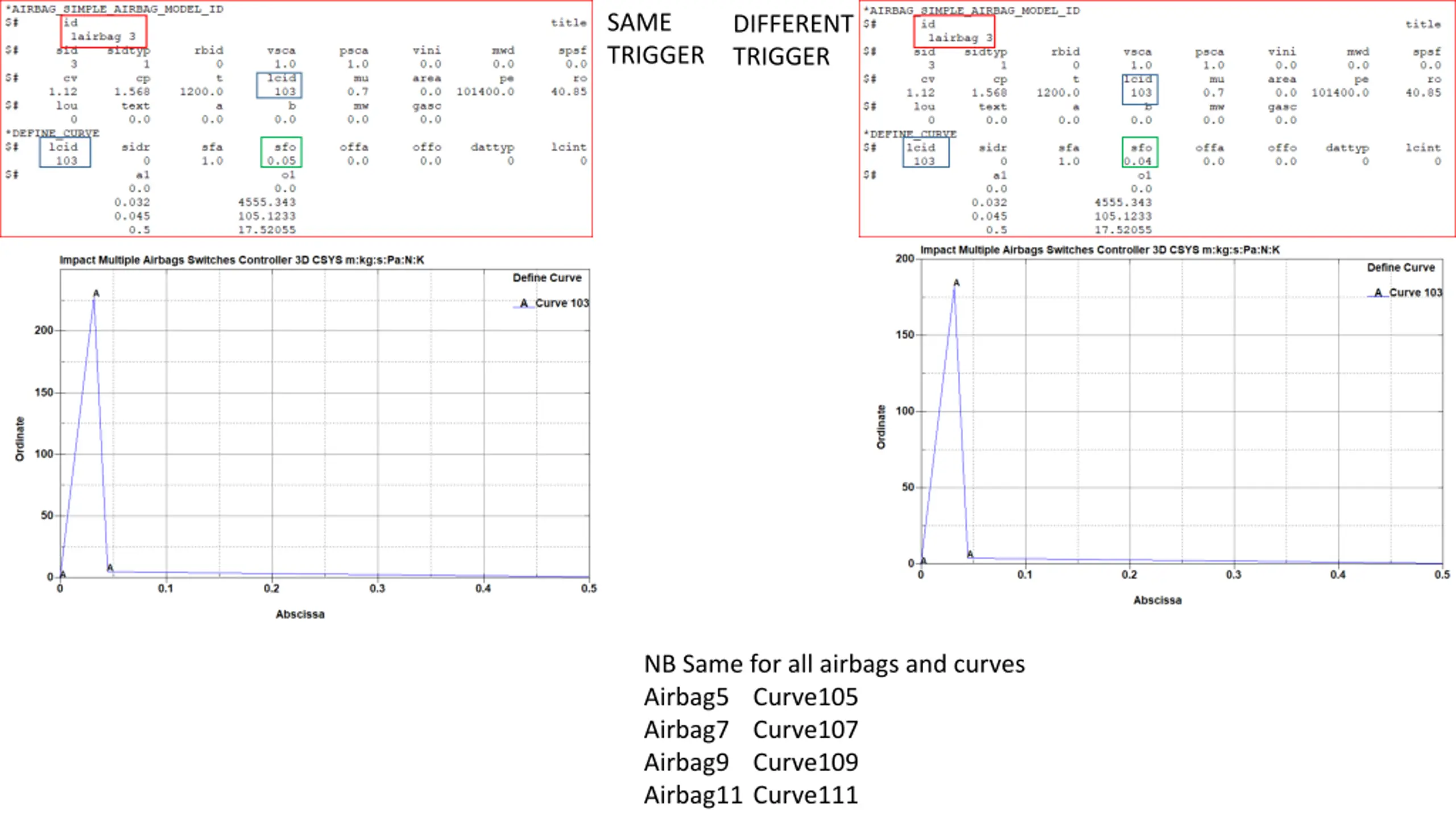The height and width of the screenshot is (819, 1456).
Task: Click lcid 103 in left airbag card
Action: point(284,92)
